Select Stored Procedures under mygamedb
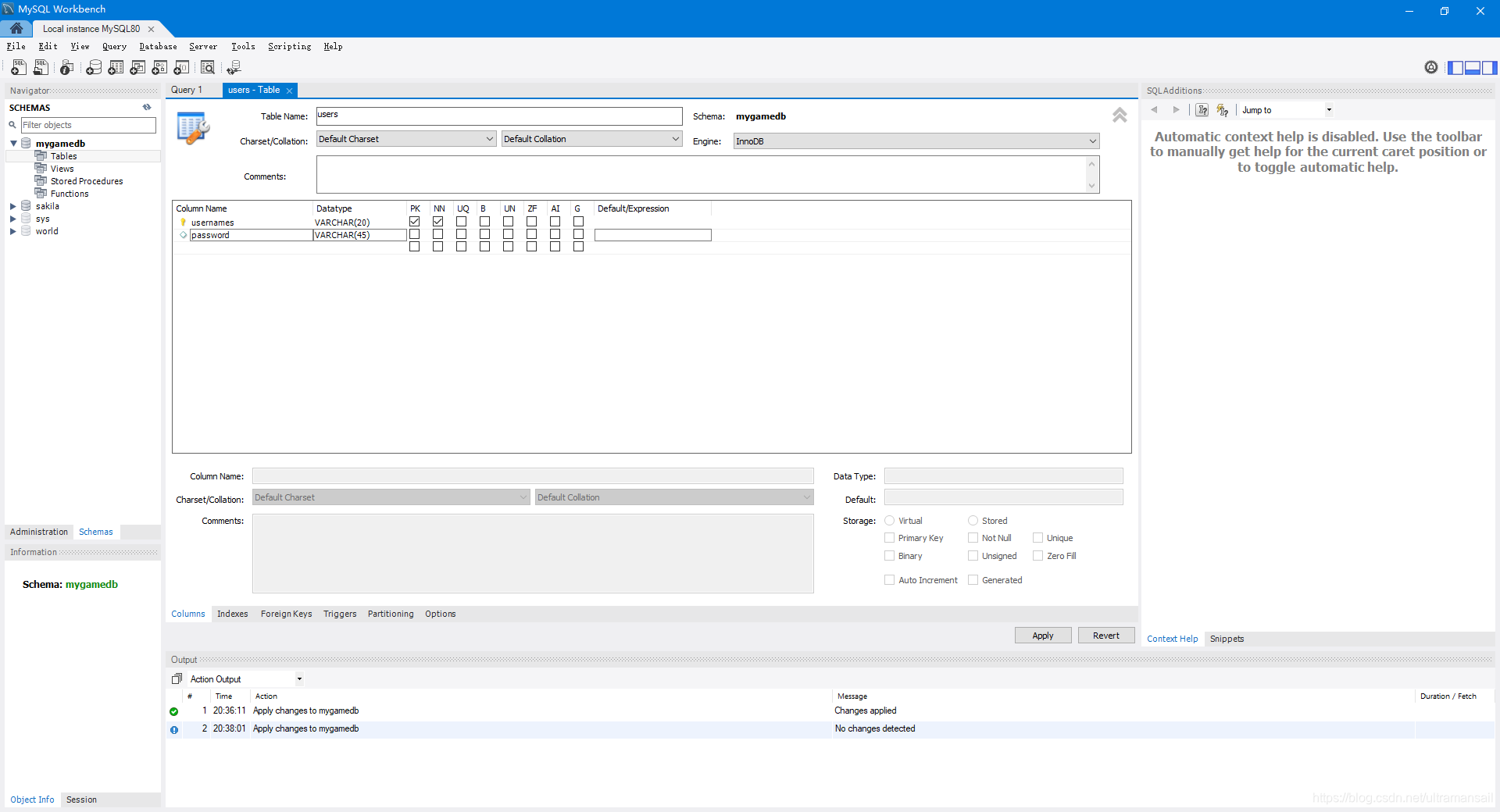 87,181
